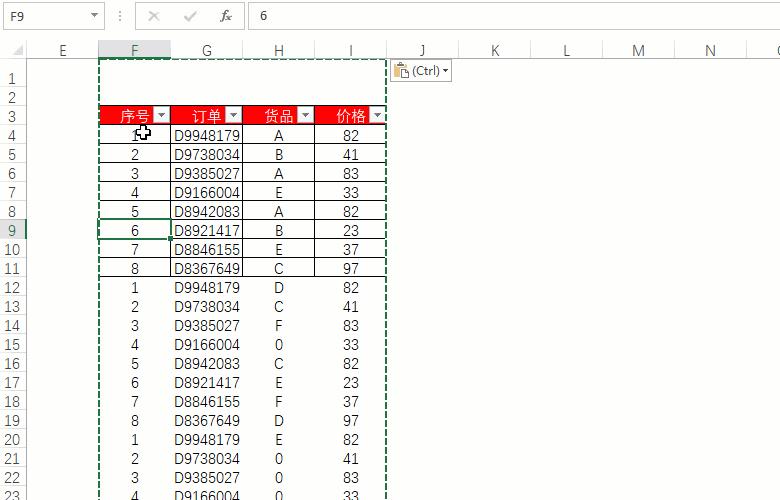Click the formula bar three-dot resize handle
The height and width of the screenshot is (500, 780).
(120, 16)
